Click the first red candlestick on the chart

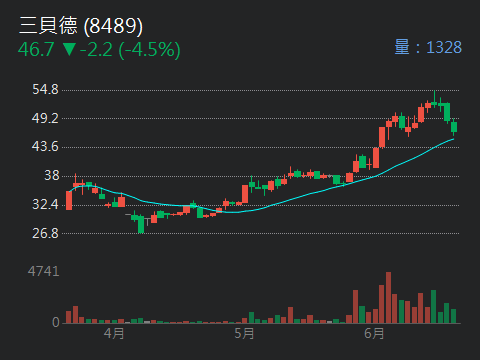[69, 200]
